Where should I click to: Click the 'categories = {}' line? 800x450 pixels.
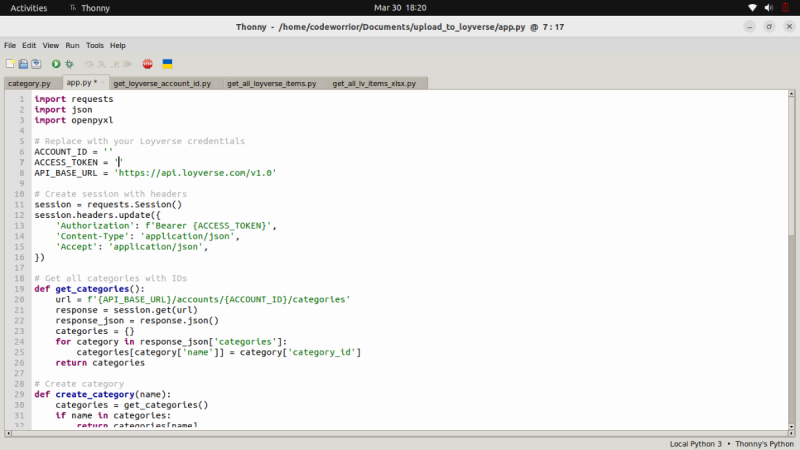(95, 331)
